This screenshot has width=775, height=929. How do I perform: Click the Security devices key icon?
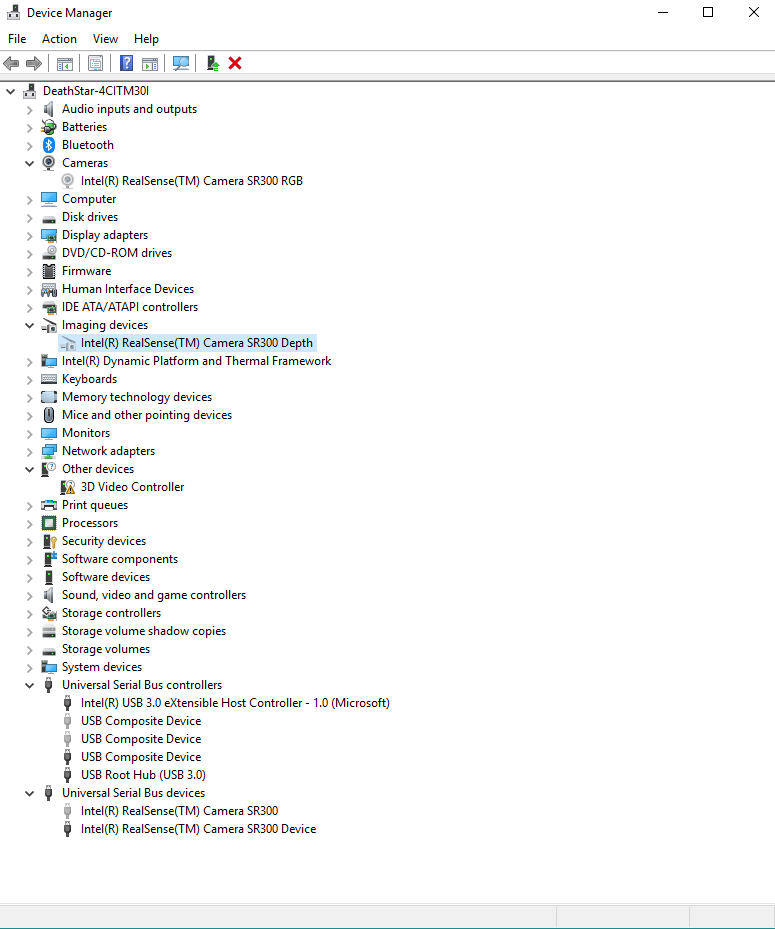(49, 541)
